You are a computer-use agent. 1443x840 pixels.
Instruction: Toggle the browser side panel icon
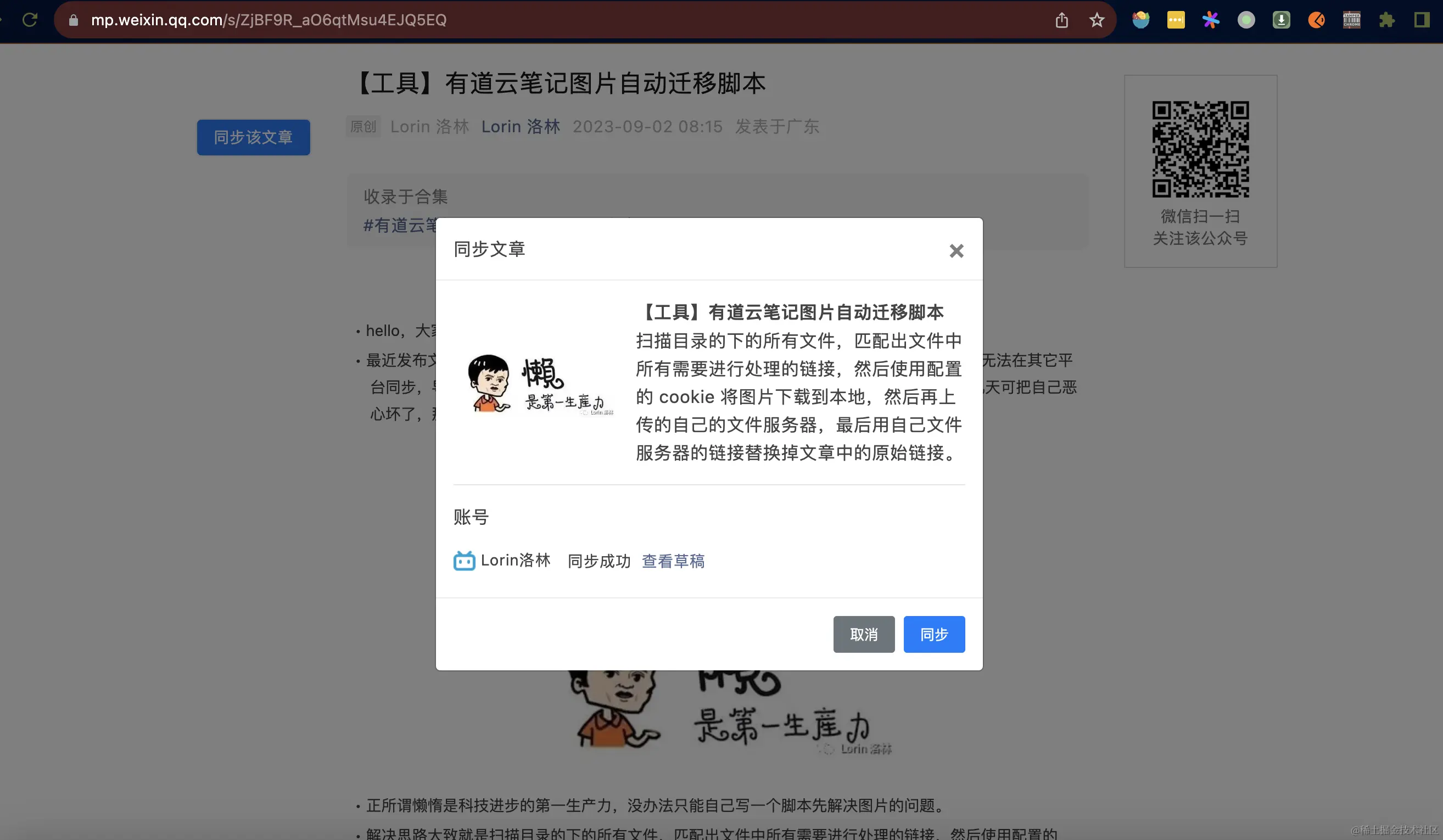point(1421,20)
